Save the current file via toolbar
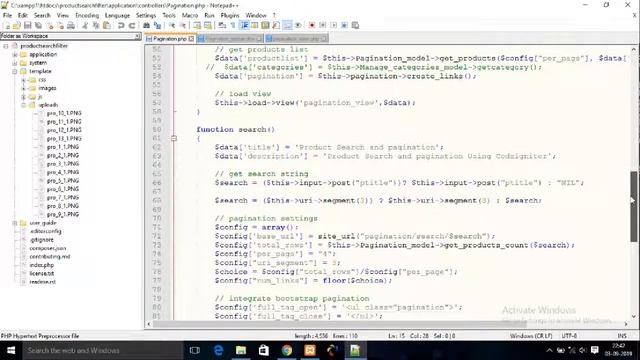640x360 pixels. [x=28, y=25]
